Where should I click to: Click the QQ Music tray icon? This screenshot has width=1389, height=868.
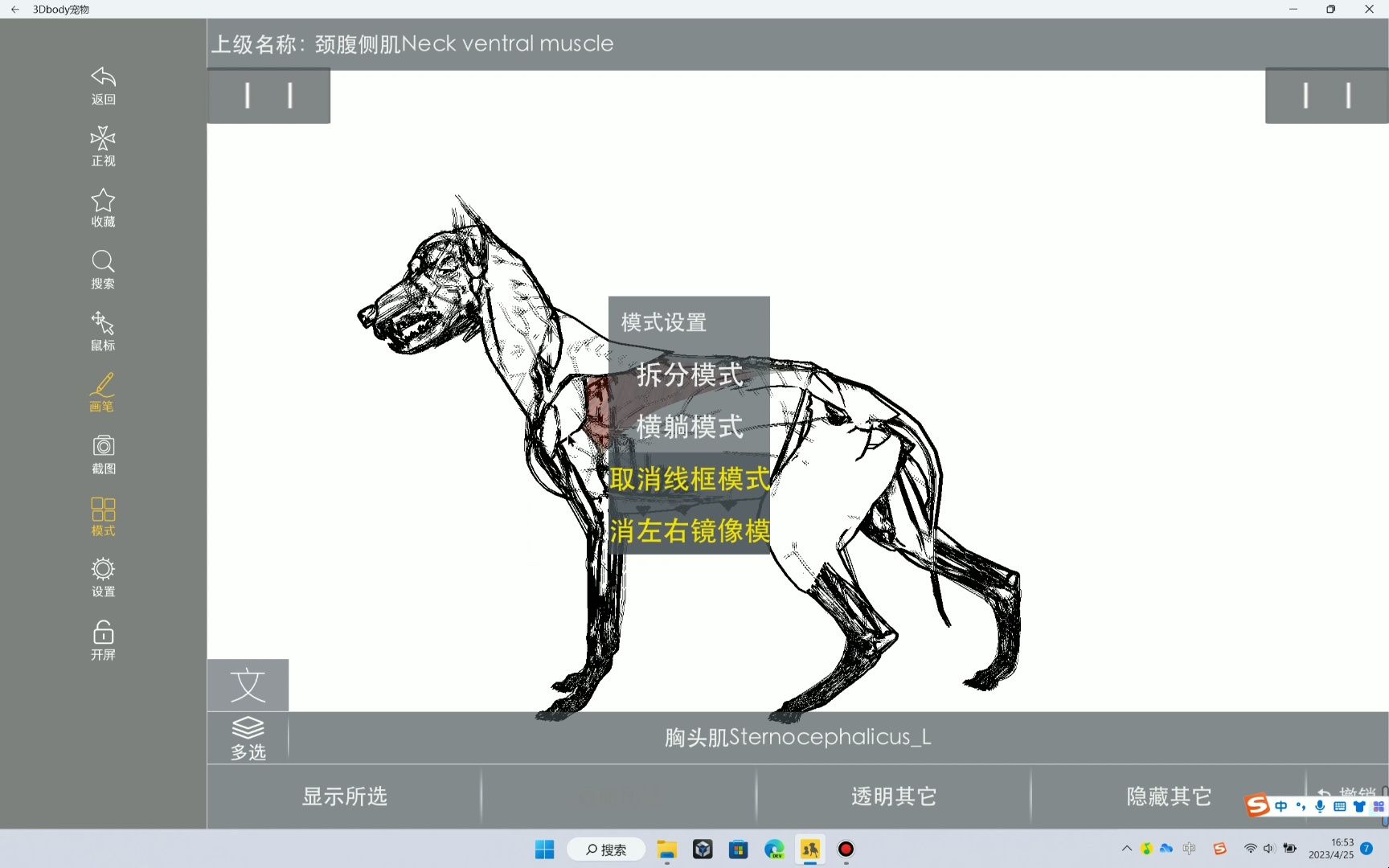pos(1146,849)
